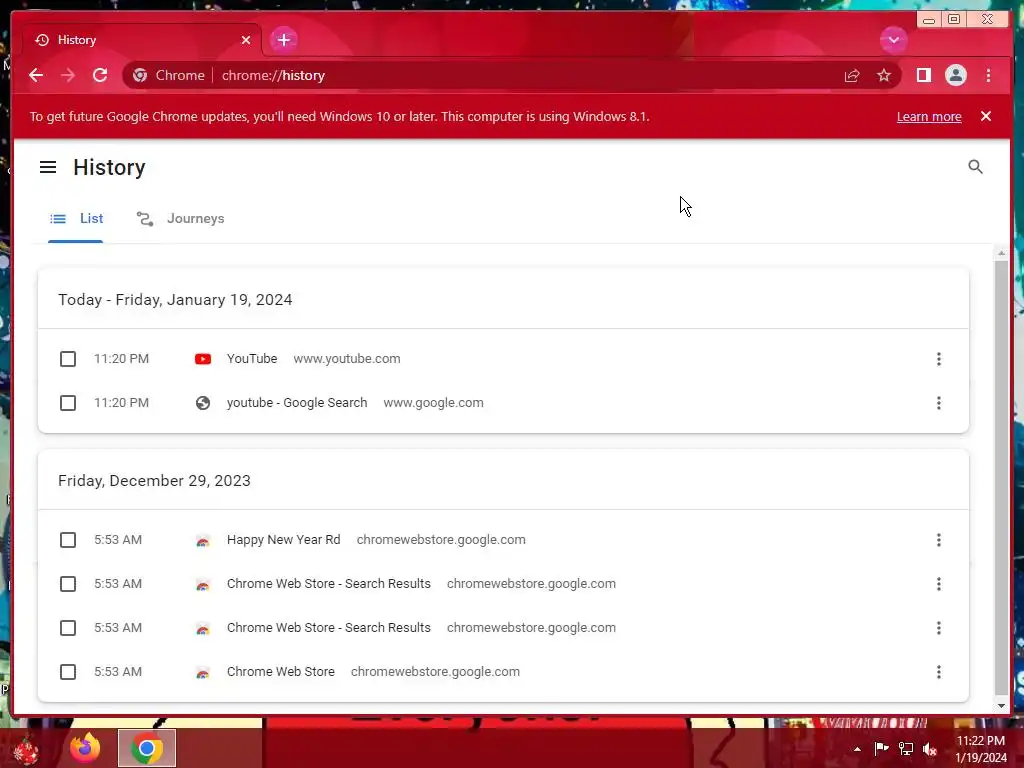Reload the History page
This screenshot has width=1024, height=768.
[x=100, y=75]
